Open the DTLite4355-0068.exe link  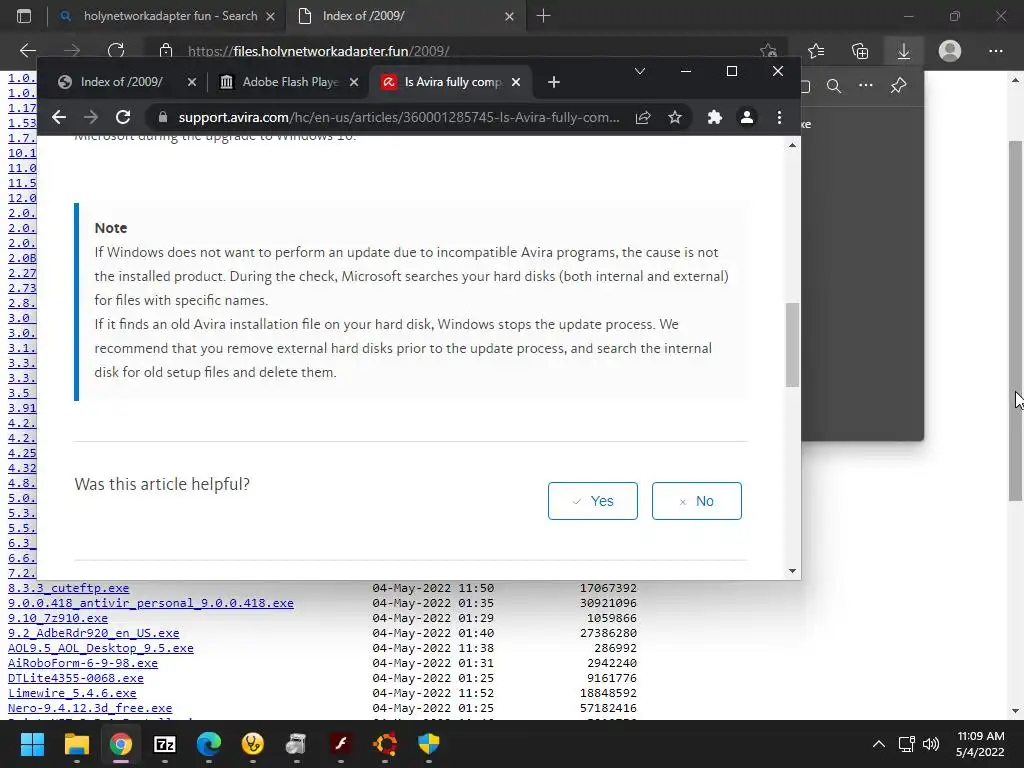[x=76, y=678]
